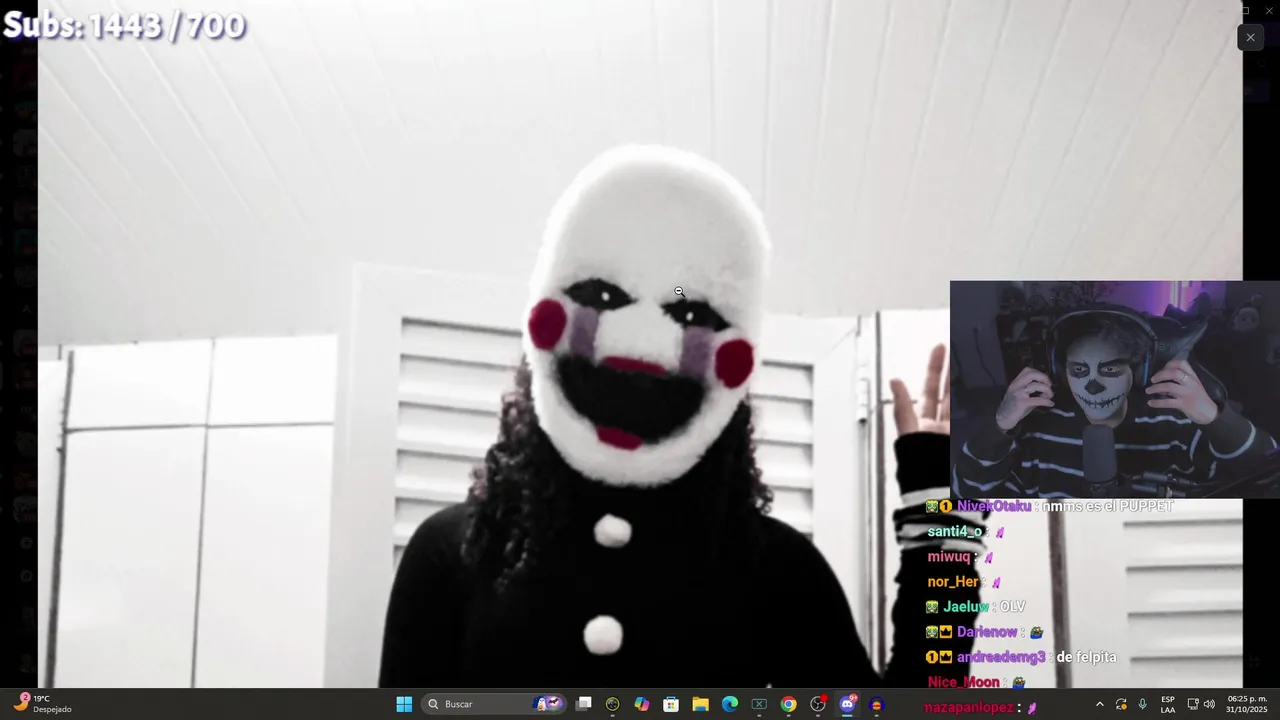Open the ESP LAA language switcher

[1168, 704]
